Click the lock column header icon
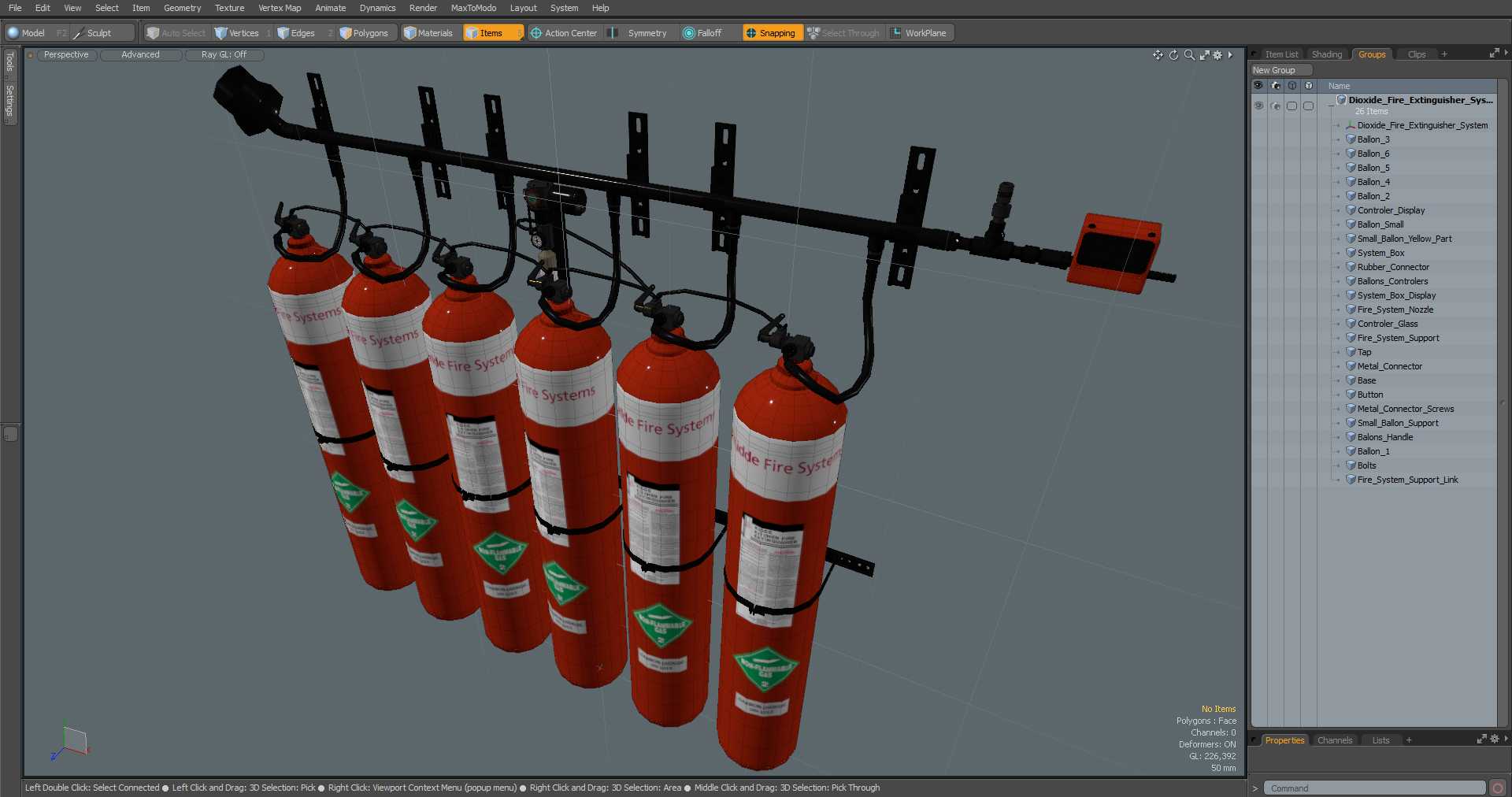The width and height of the screenshot is (1512, 797). tap(1292, 86)
